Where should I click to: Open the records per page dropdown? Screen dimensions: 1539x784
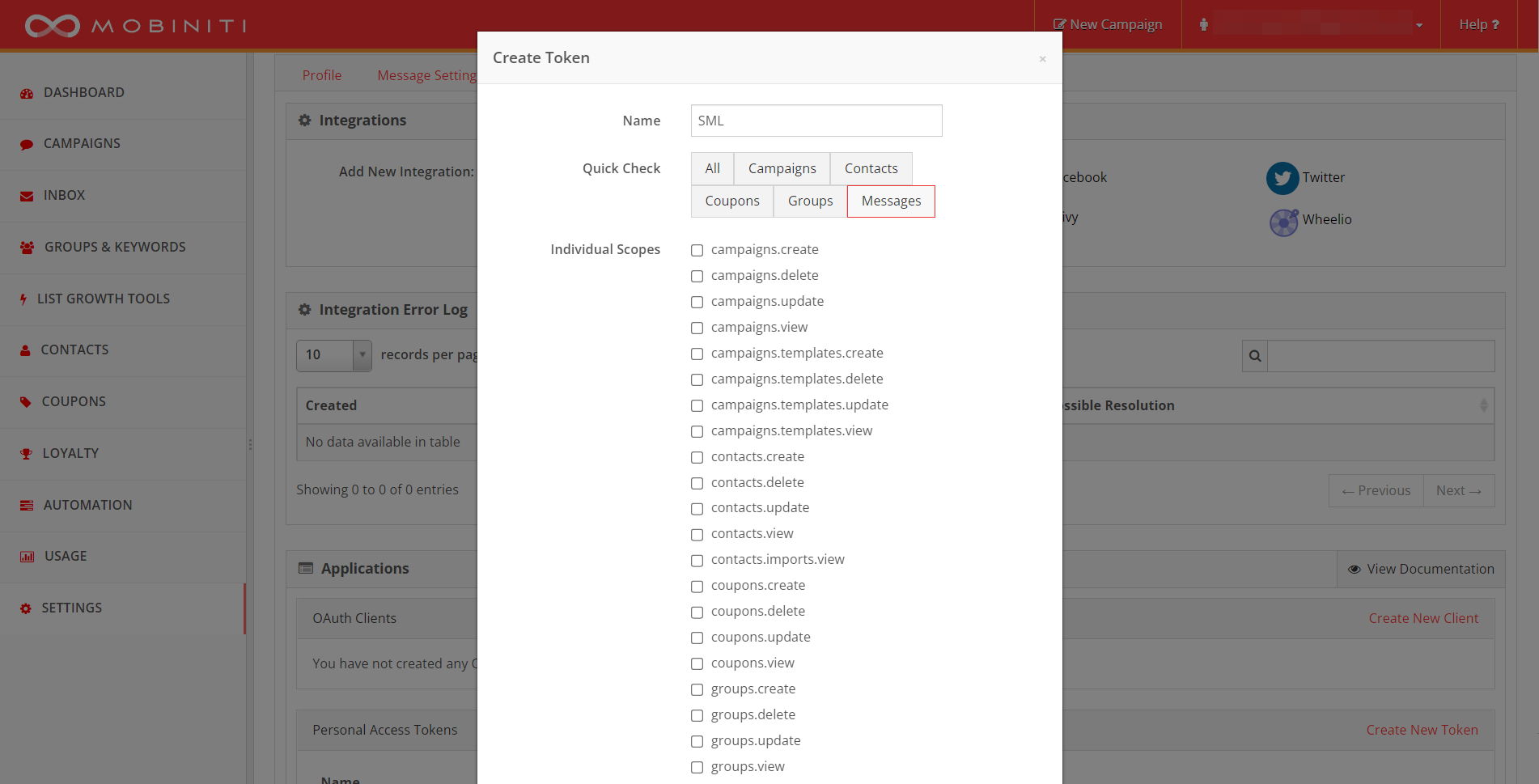(x=333, y=355)
